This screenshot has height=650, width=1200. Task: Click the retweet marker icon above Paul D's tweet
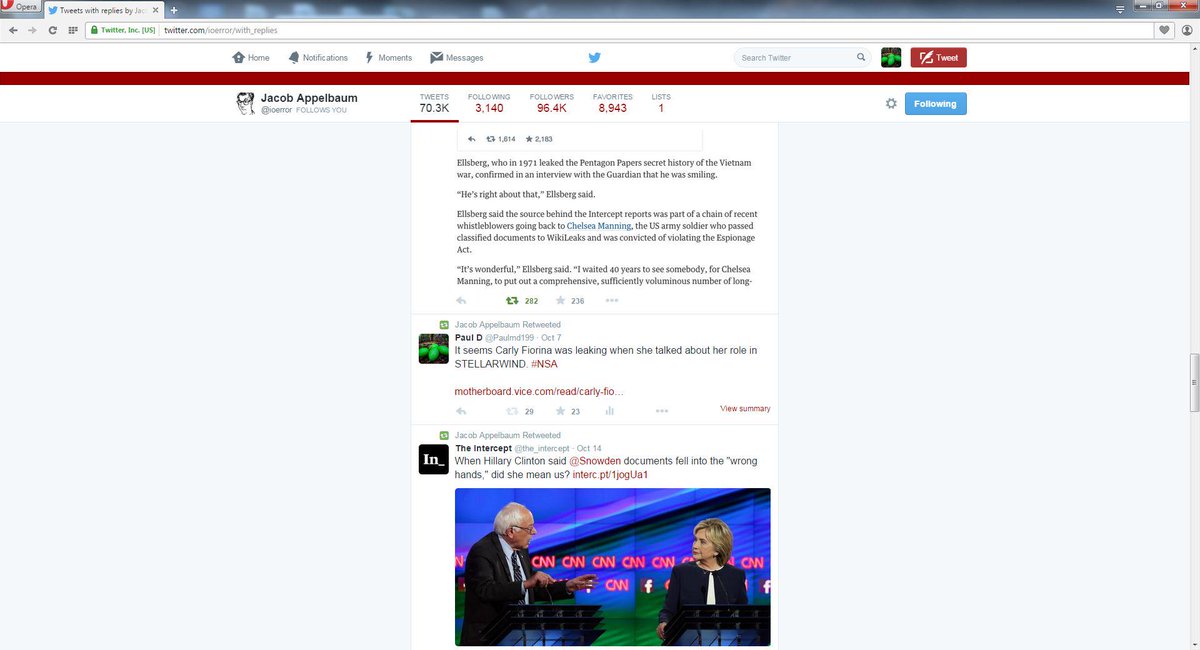[x=444, y=325]
